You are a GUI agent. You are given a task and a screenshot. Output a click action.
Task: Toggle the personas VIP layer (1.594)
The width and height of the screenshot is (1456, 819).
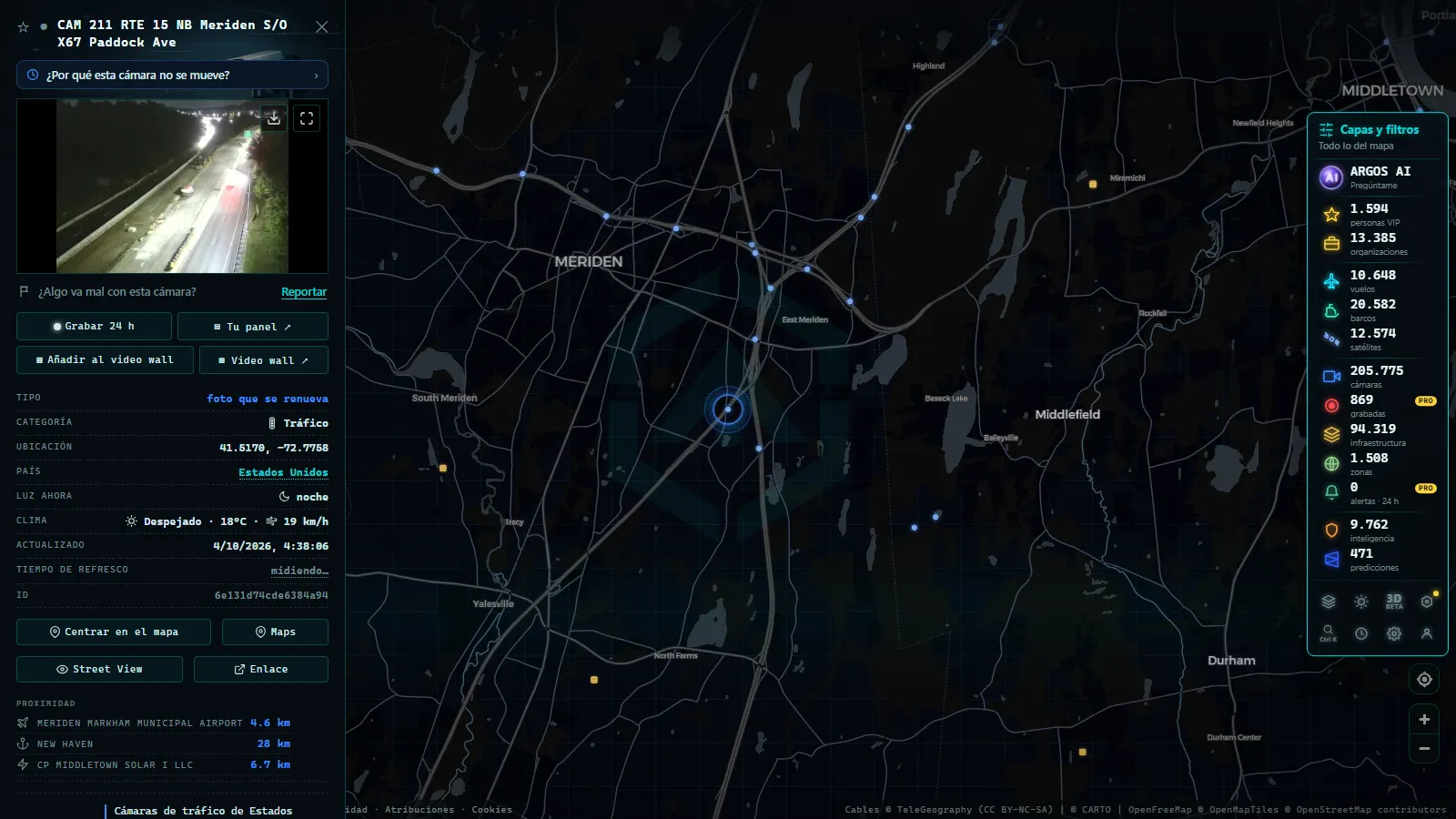coord(1377,215)
